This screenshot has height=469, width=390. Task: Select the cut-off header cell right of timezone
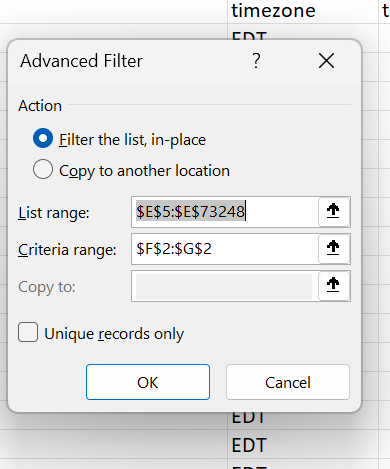(385, 11)
